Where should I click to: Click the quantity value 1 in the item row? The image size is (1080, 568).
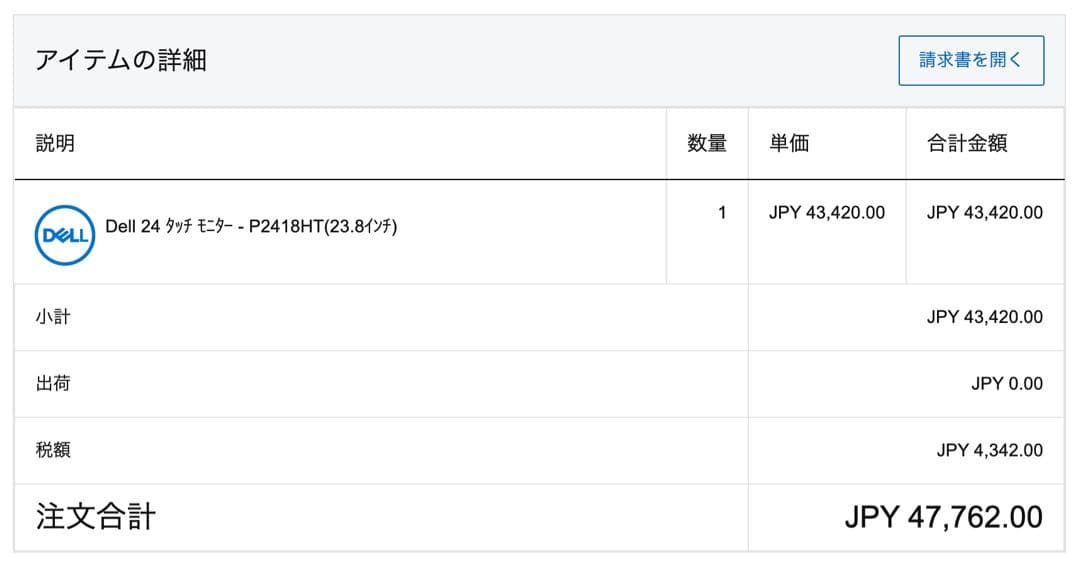(x=722, y=212)
